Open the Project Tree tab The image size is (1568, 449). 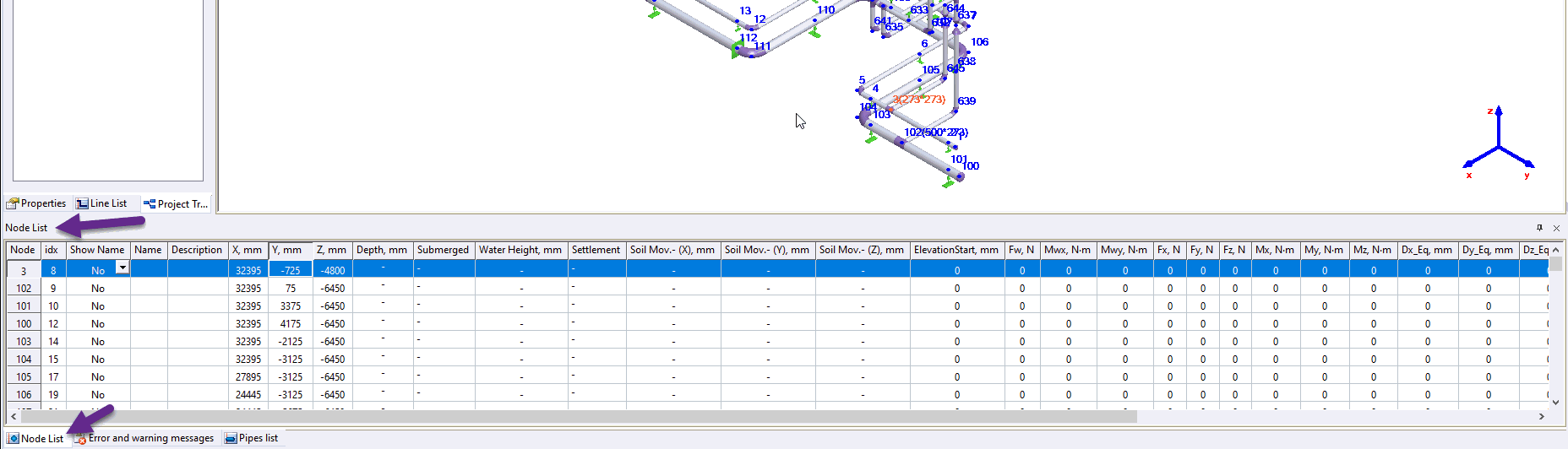[176, 204]
